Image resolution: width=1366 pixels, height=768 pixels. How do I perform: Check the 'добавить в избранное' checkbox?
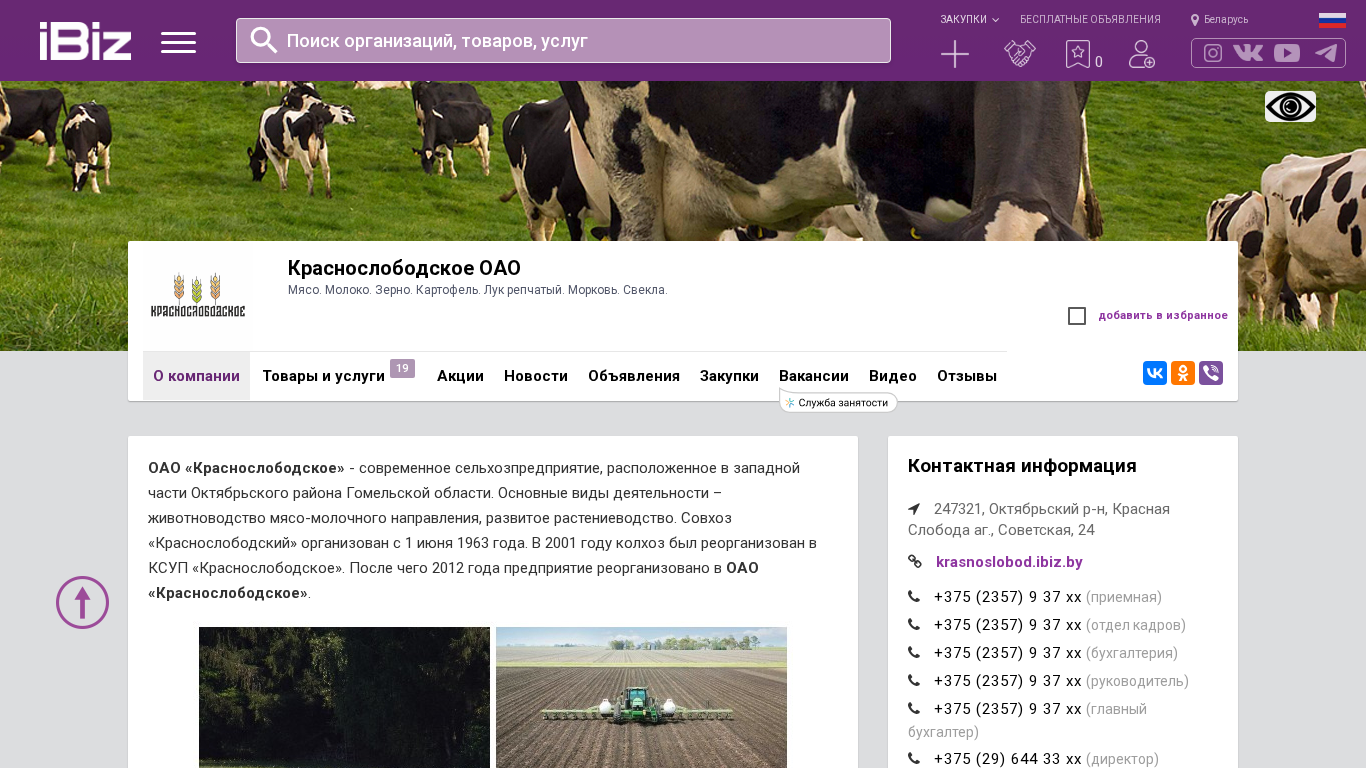(1077, 316)
